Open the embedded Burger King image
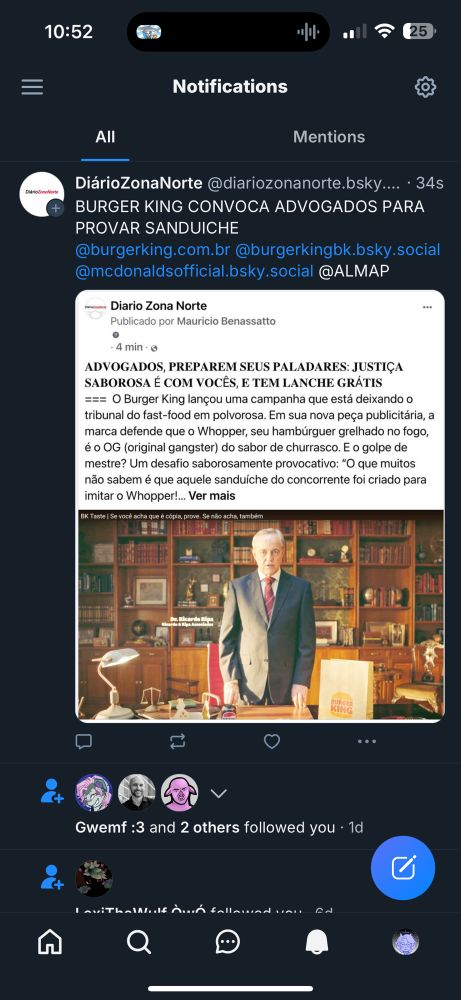 (260, 616)
